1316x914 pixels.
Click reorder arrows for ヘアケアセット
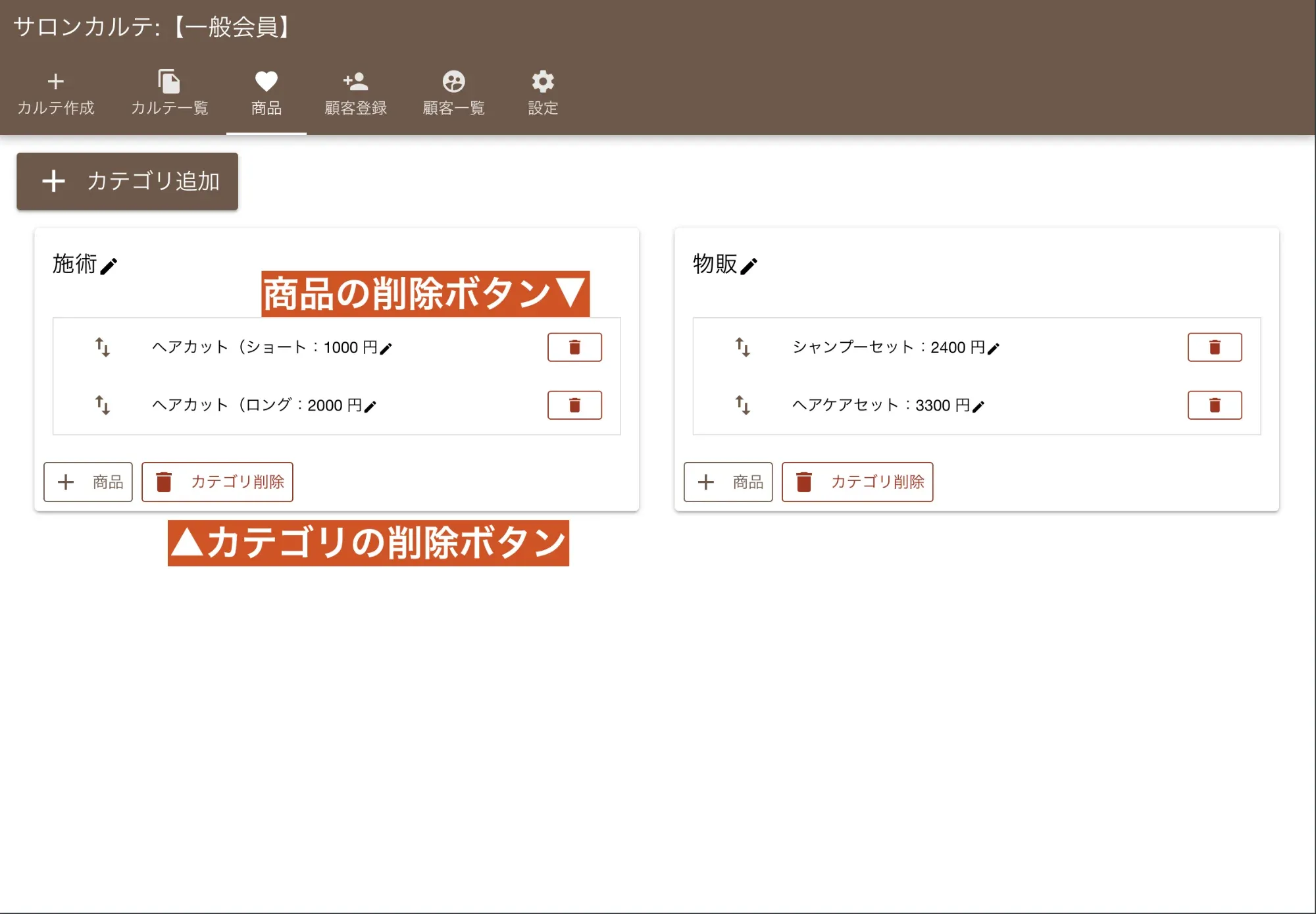742,405
